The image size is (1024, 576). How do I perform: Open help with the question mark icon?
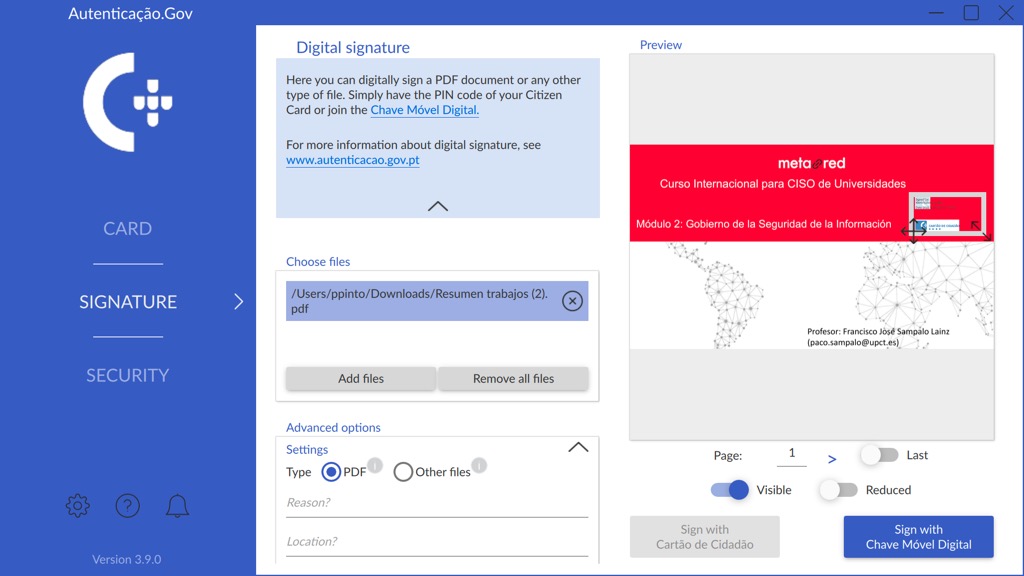point(127,506)
